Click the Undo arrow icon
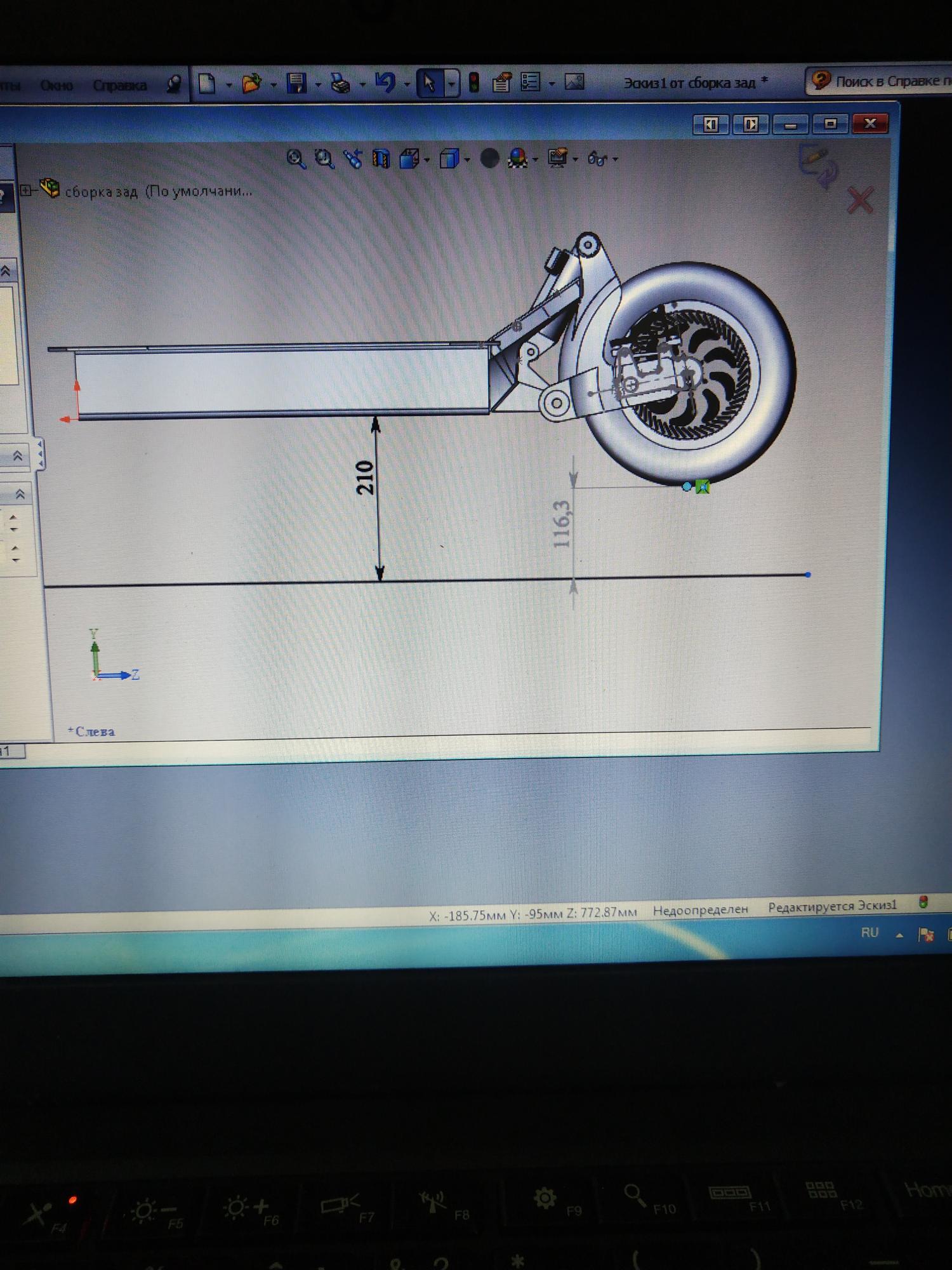Viewport: 952px width, 1270px height. (x=385, y=83)
